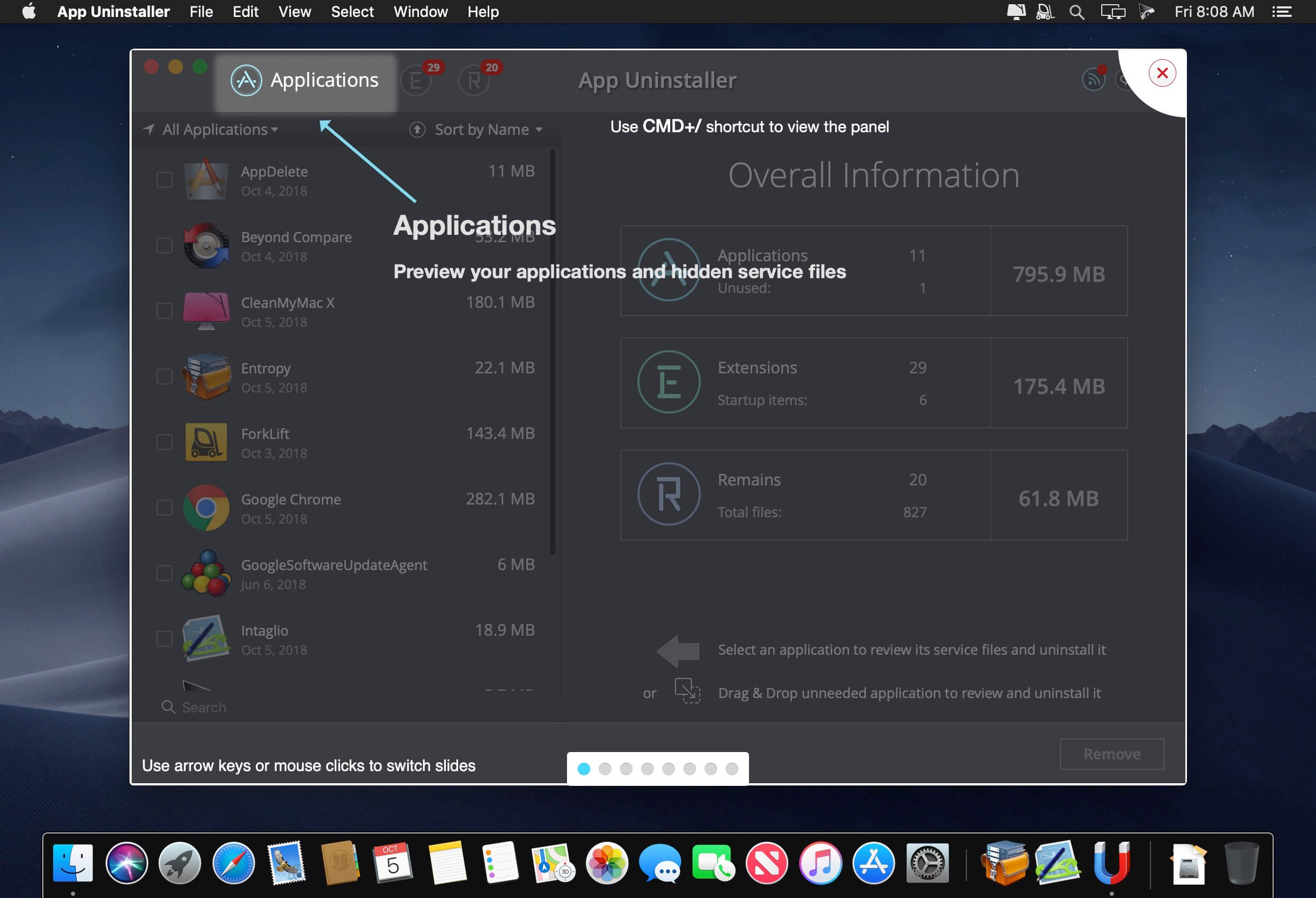Open Siri from the Dock
This screenshot has width=1316, height=898.
(x=126, y=864)
